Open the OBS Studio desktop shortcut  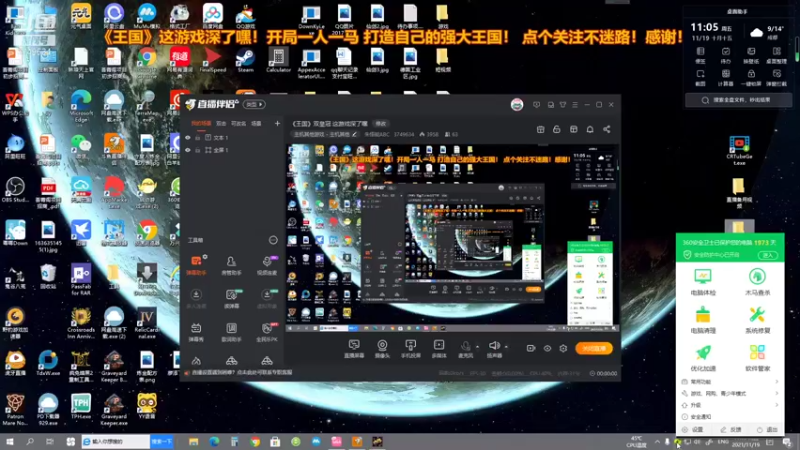coord(15,190)
